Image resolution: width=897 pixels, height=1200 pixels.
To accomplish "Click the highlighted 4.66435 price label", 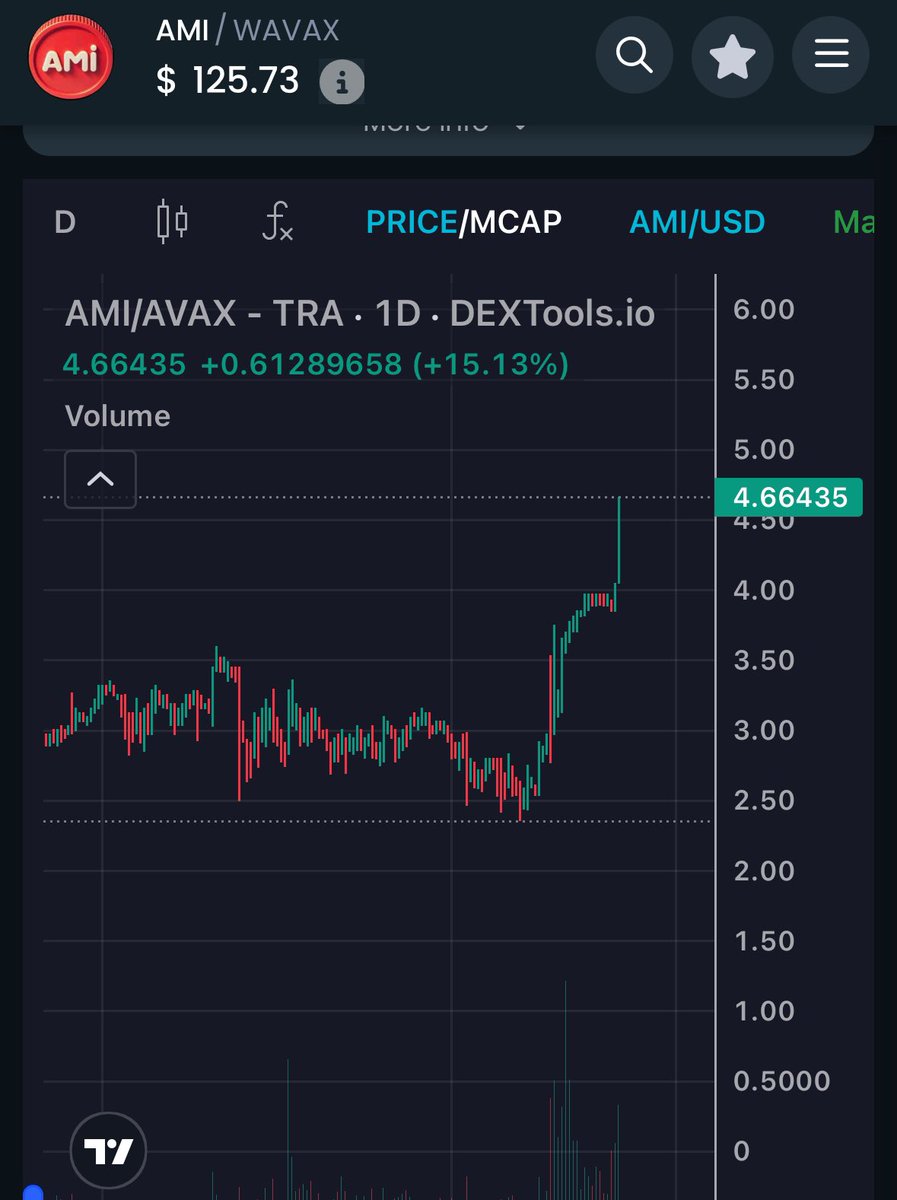I will pos(787,497).
